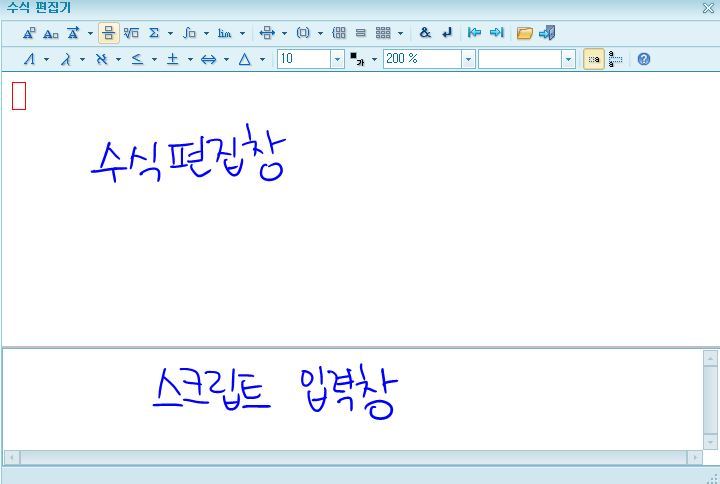Insert a vertical pile template
Image resolution: width=720 pixels, height=484 pixels.
coord(361,33)
